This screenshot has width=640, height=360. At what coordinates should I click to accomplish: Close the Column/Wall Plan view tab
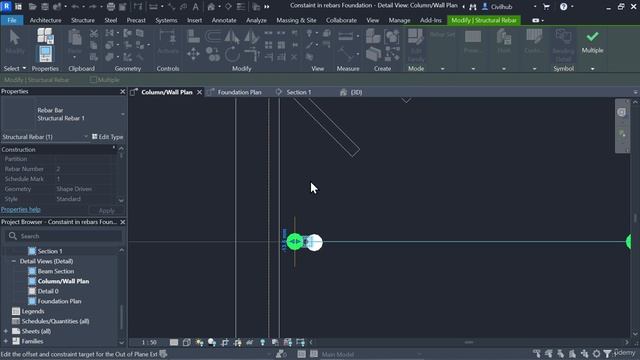tap(199, 92)
